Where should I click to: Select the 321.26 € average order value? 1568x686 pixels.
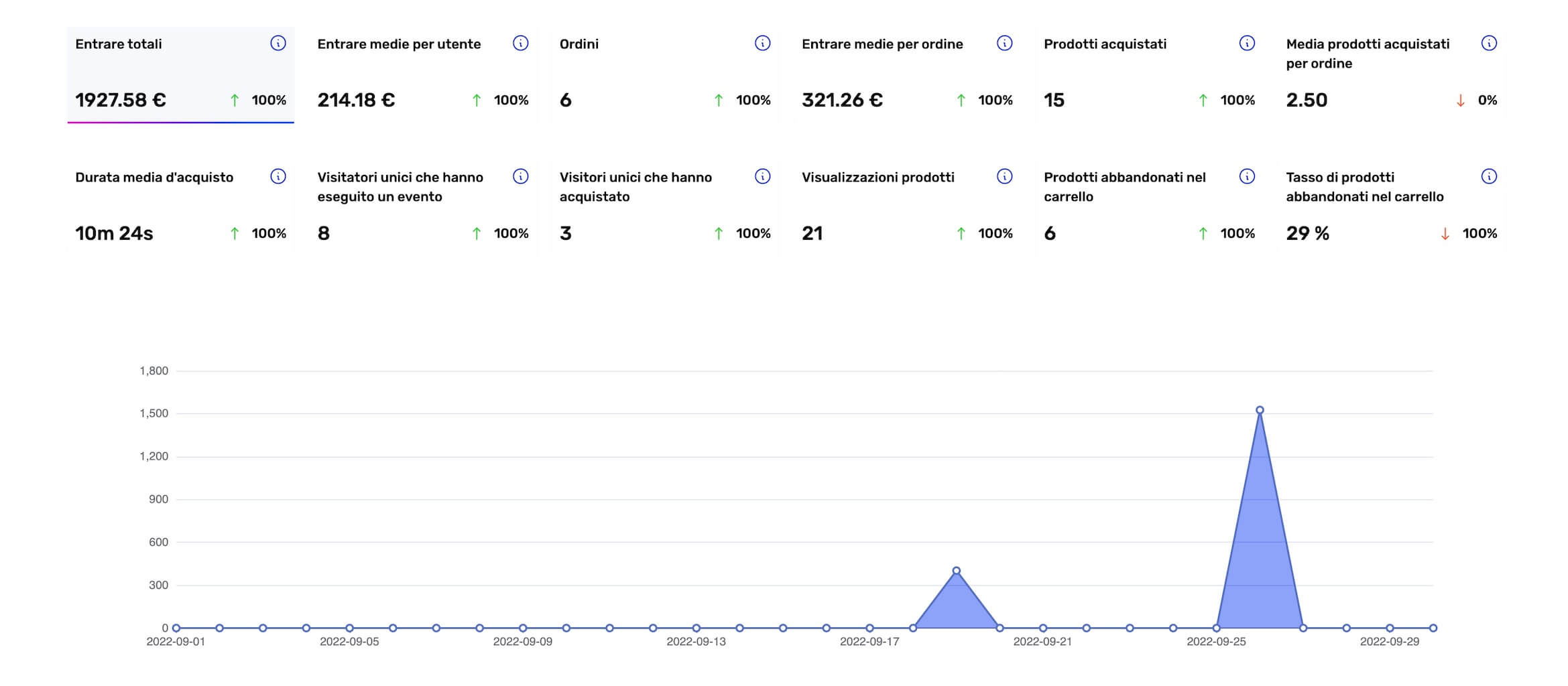pos(842,100)
